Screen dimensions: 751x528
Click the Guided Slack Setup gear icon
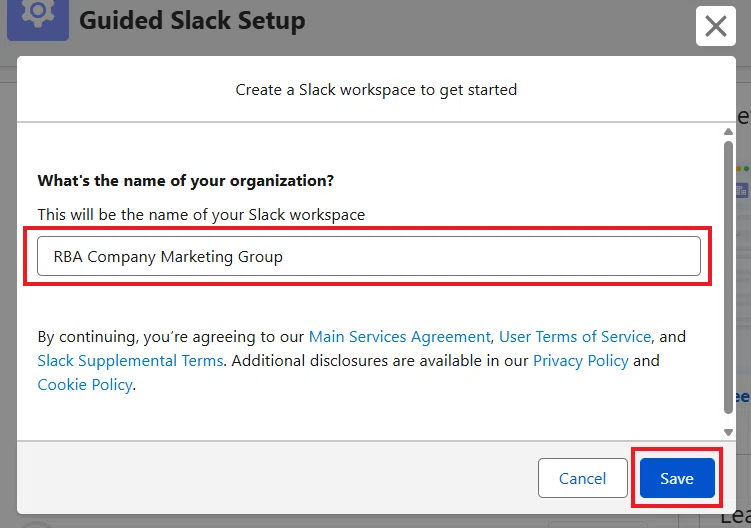[38, 19]
